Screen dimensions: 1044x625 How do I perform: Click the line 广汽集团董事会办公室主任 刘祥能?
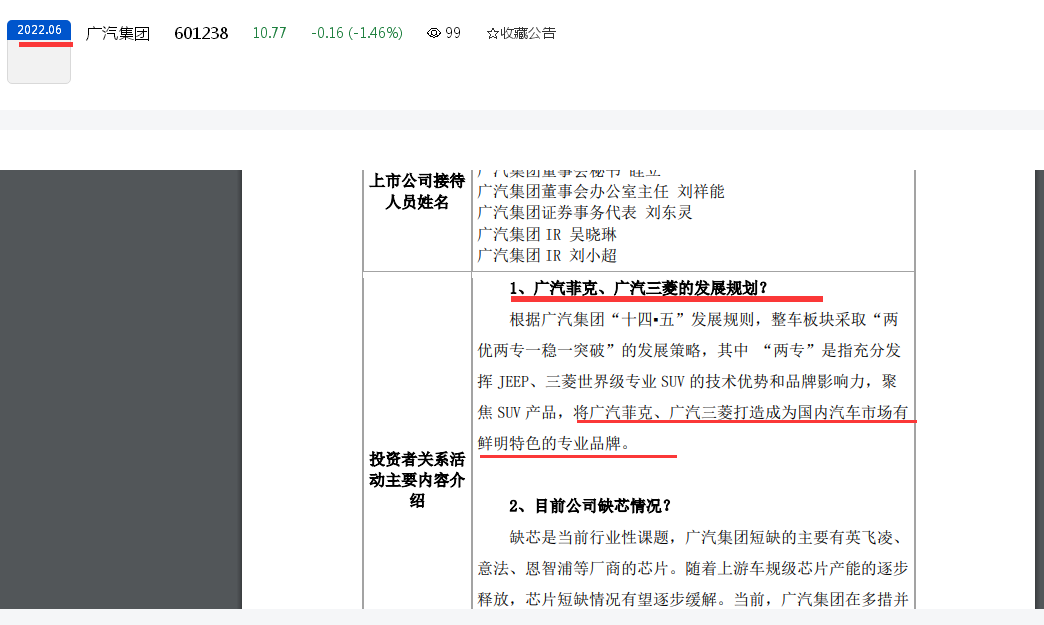point(601,192)
